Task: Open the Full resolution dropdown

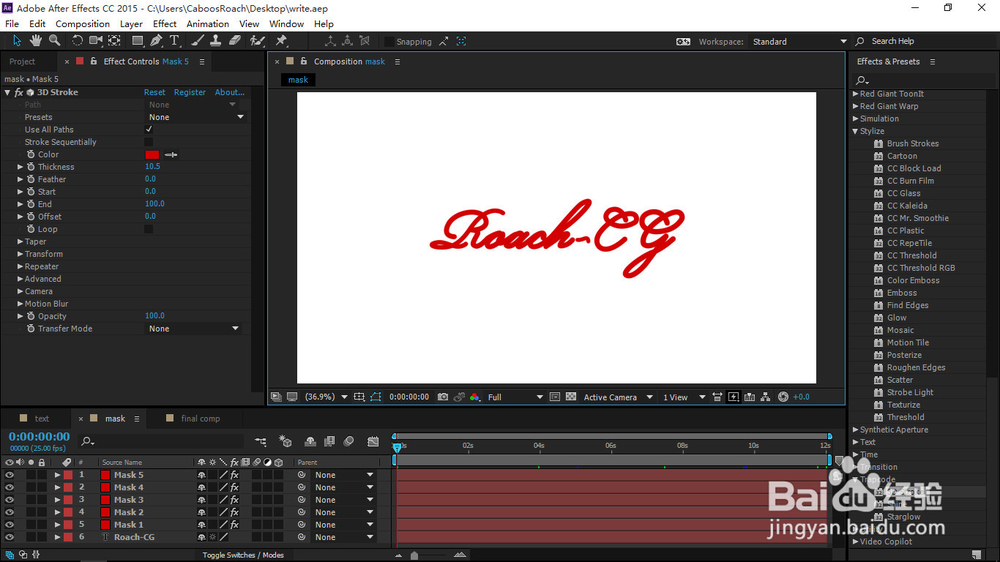Action: [515, 397]
